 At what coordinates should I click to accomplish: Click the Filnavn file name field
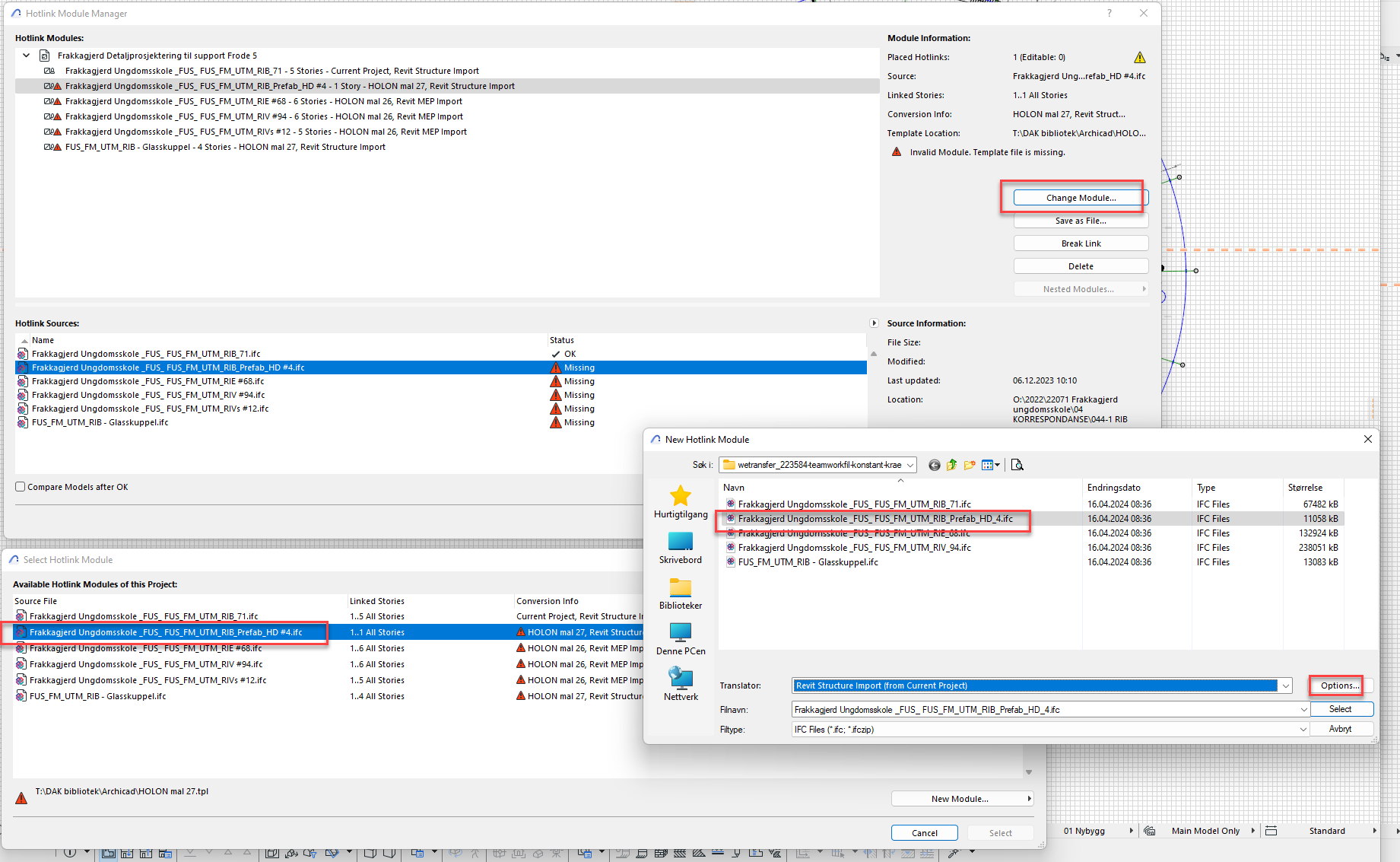tap(1042, 710)
